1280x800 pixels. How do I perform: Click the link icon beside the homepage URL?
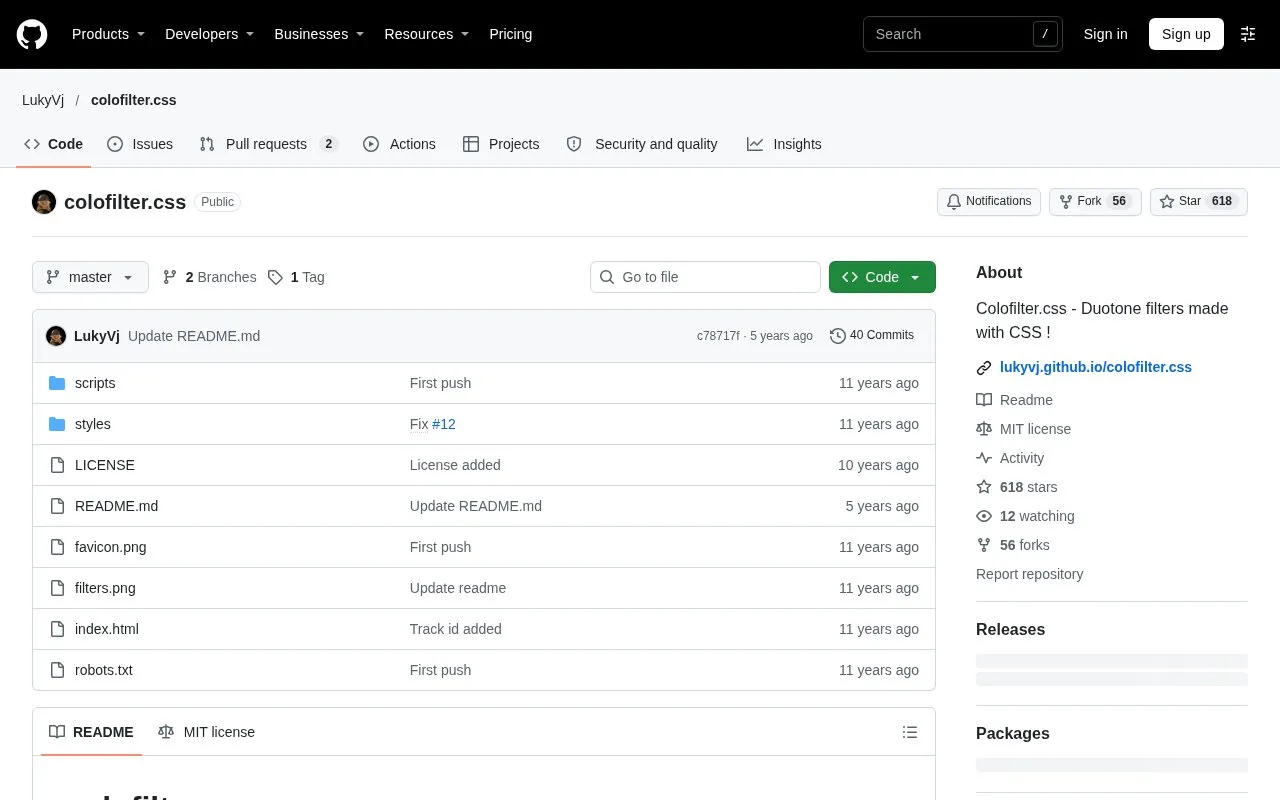(x=984, y=368)
